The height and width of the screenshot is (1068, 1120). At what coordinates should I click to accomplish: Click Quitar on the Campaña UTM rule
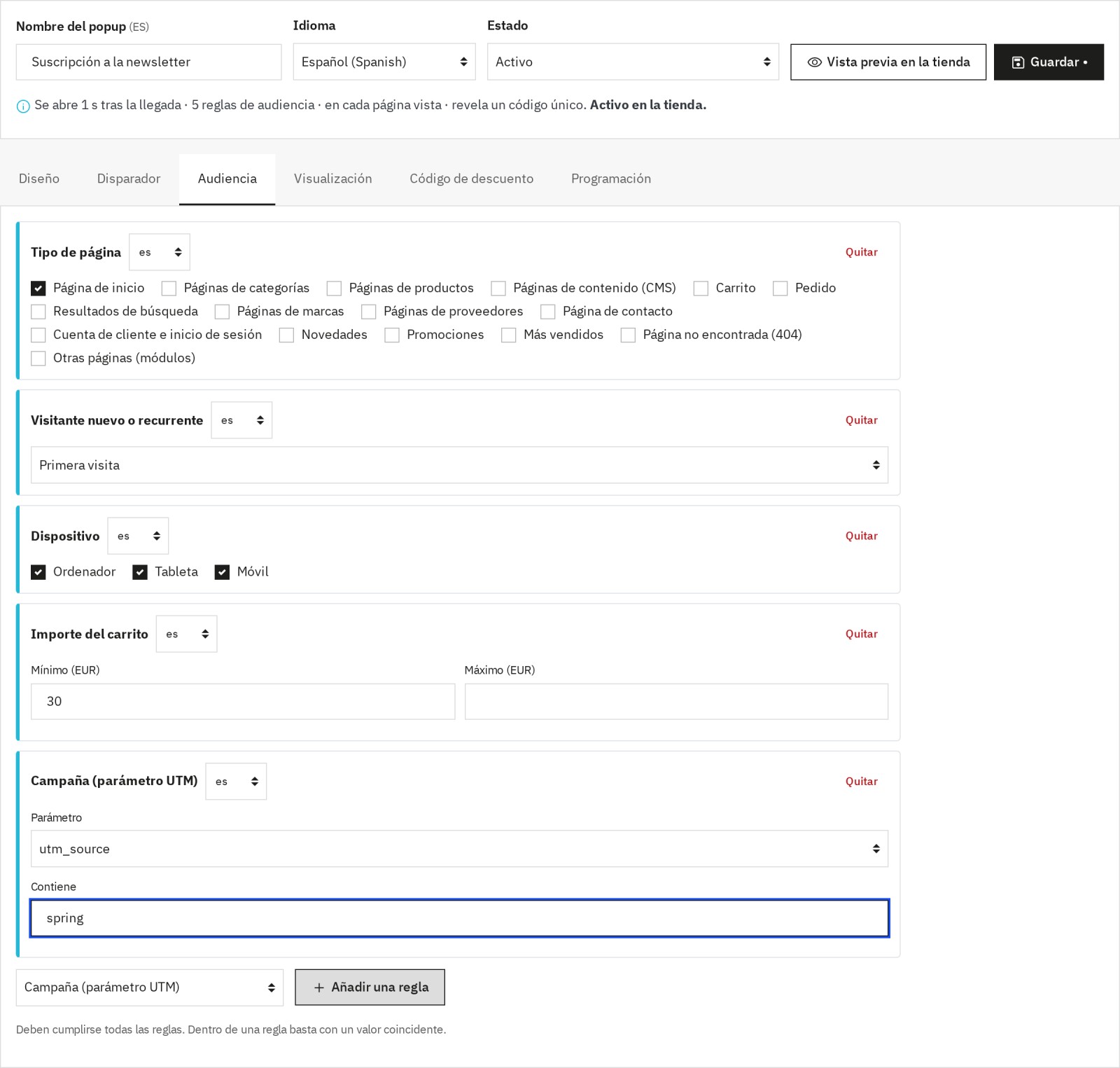pyautogui.click(x=861, y=782)
